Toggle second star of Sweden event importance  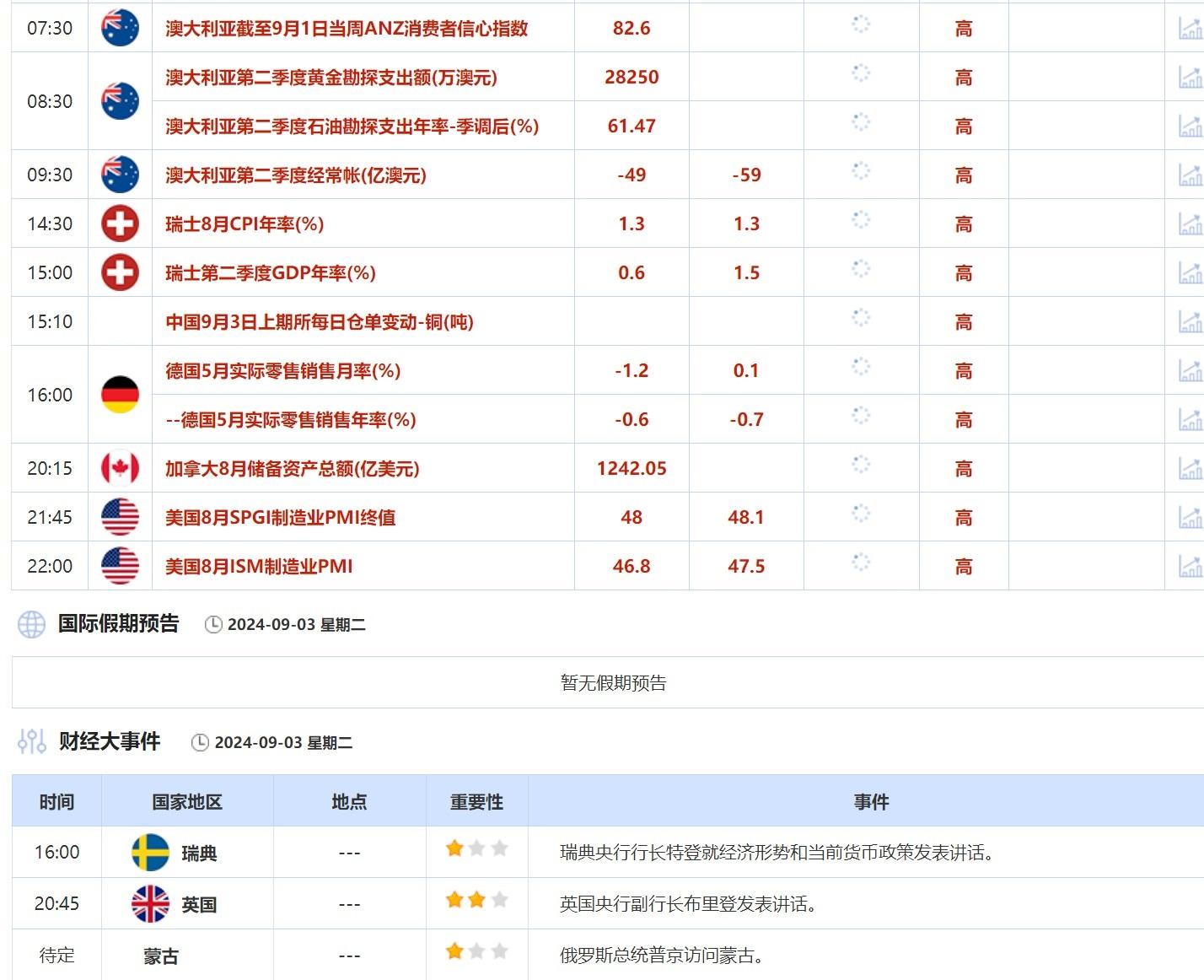pos(476,852)
